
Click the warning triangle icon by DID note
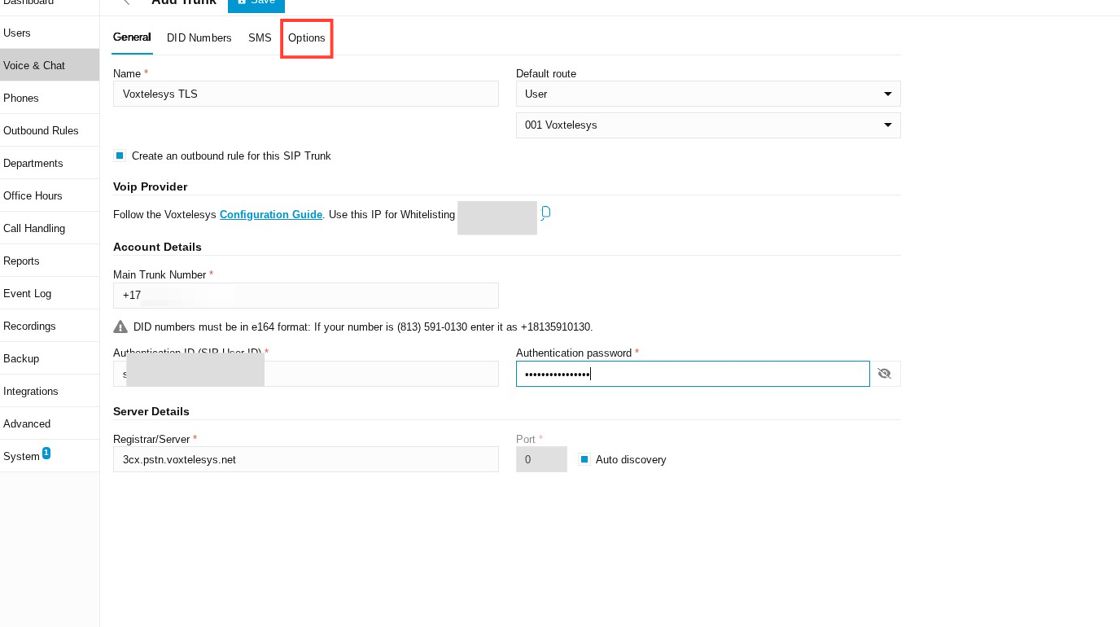coord(120,327)
